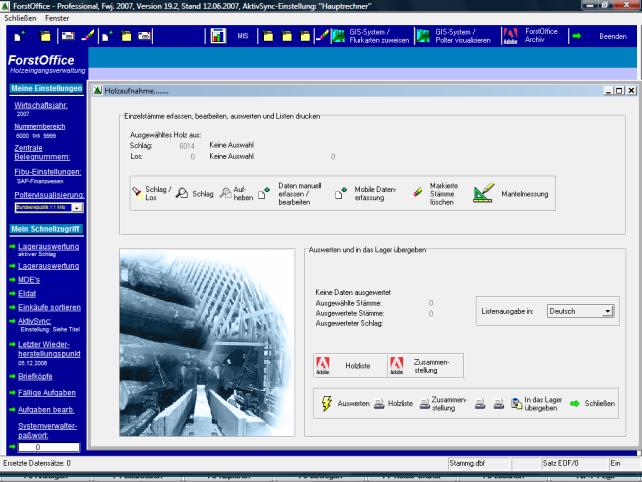Click the sawmill timber picture
The height and width of the screenshot is (482, 642).
coord(207,342)
